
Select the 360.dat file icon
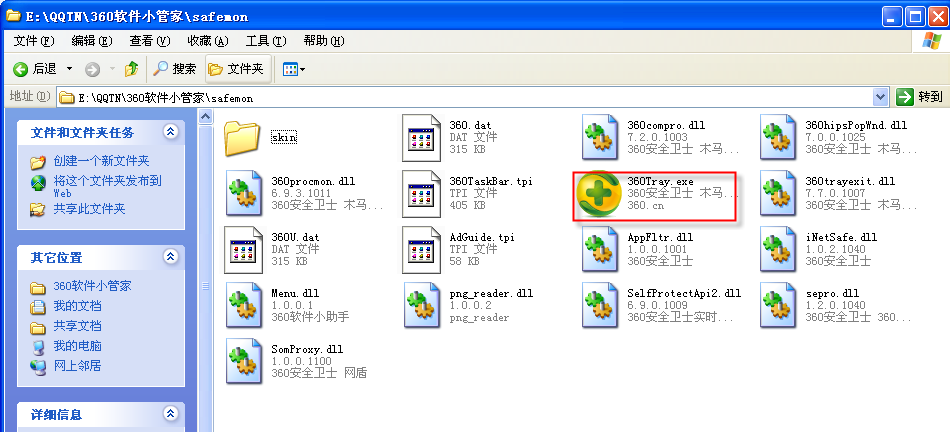423,138
